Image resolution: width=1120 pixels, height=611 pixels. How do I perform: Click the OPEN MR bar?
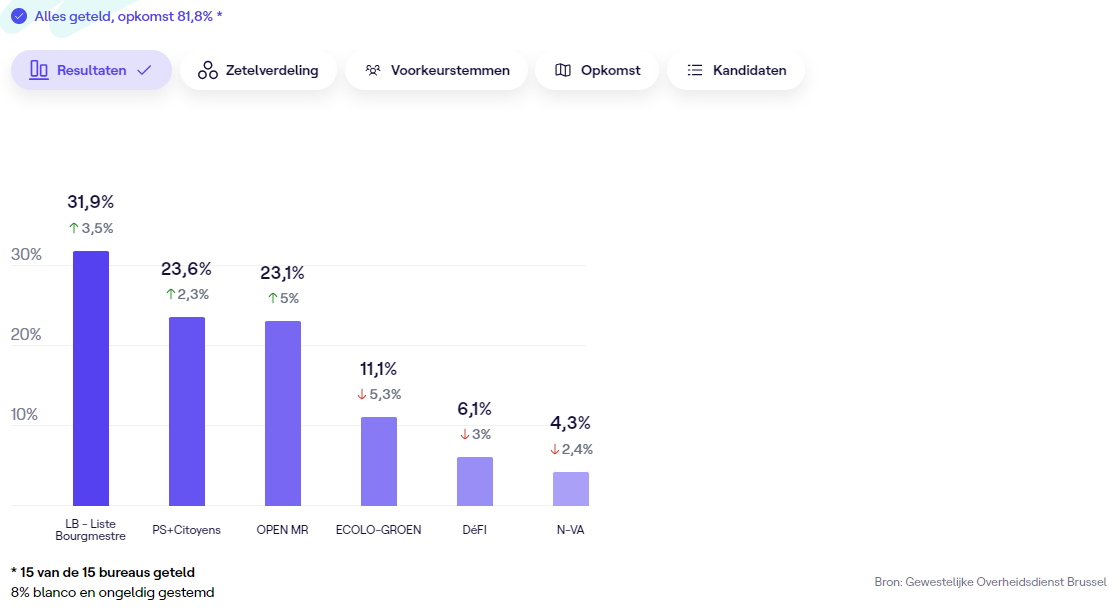(x=283, y=413)
